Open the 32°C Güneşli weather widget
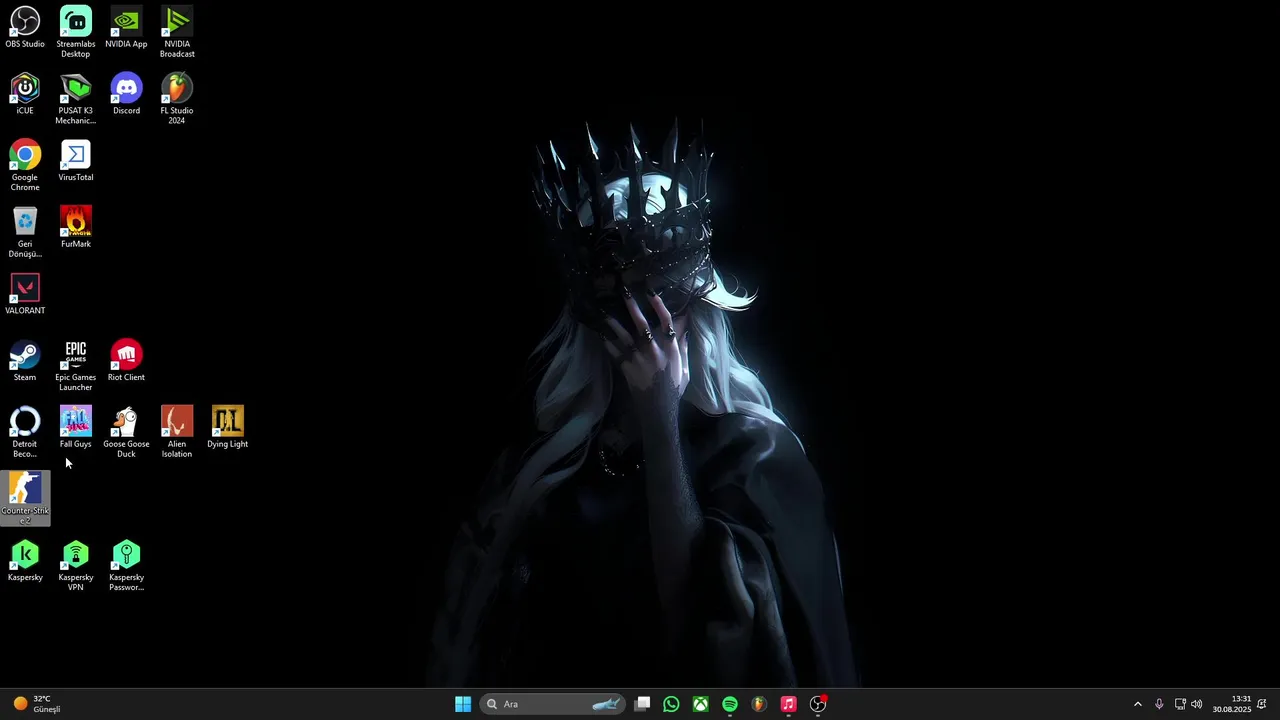This screenshot has width=1280, height=720. pyautogui.click(x=37, y=704)
